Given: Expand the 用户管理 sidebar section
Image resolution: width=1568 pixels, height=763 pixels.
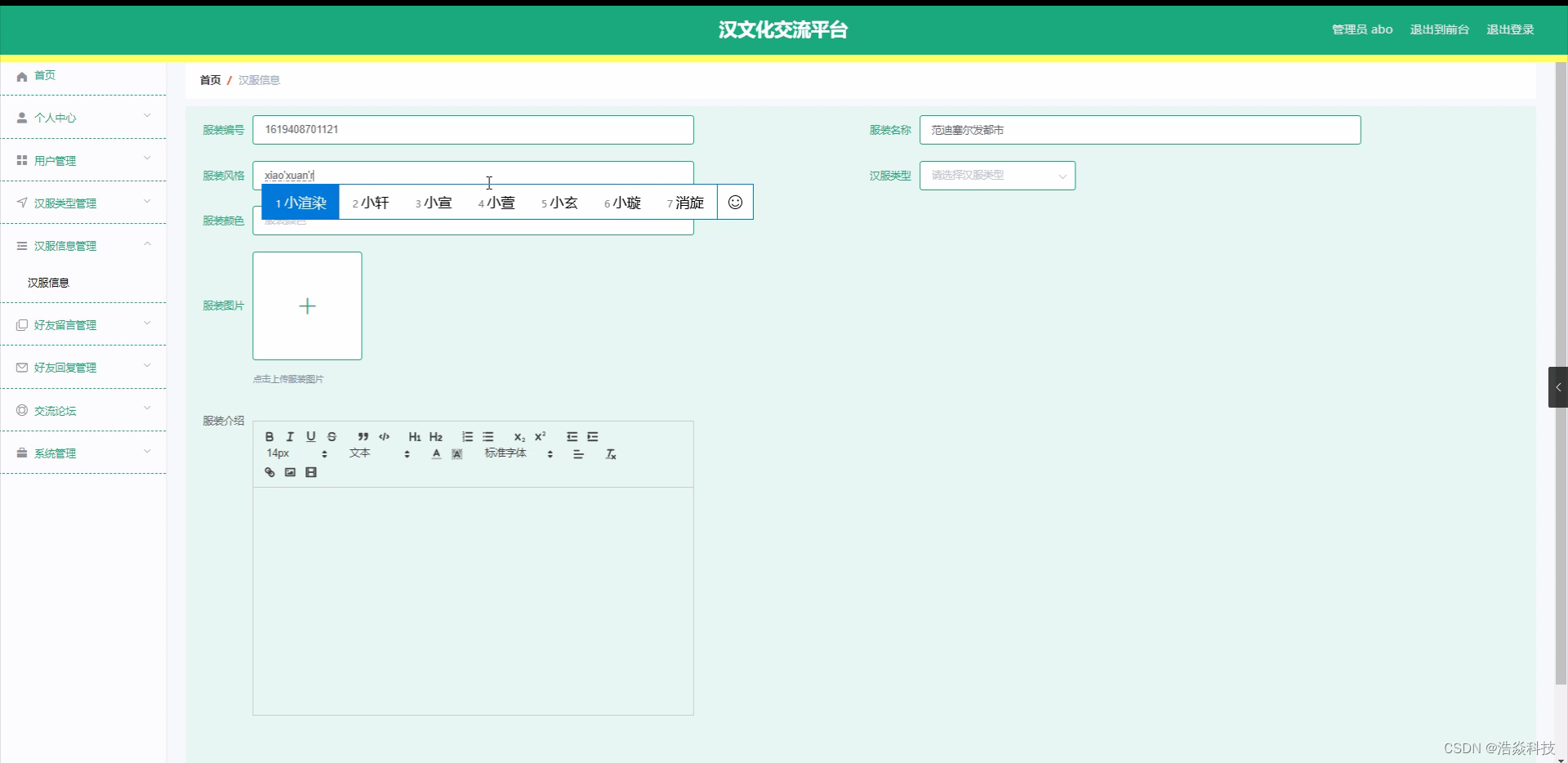Looking at the screenshot, I should [84, 160].
